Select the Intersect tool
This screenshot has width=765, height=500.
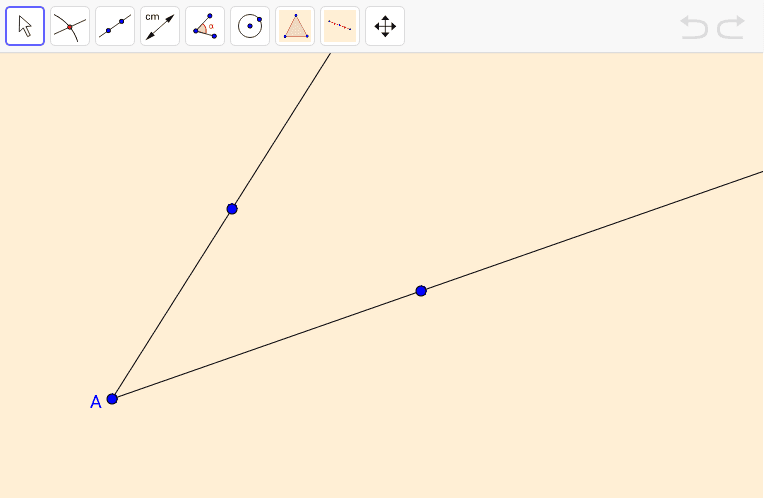(x=70, y=26)
